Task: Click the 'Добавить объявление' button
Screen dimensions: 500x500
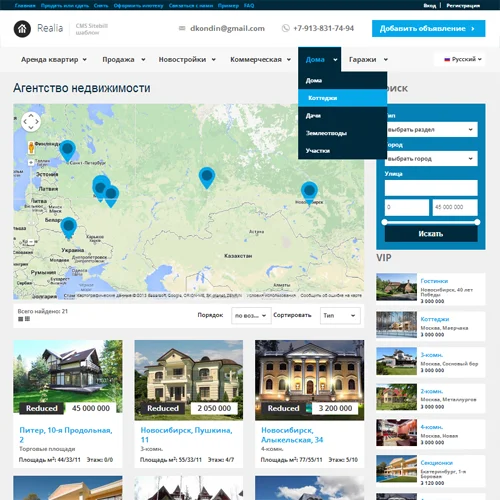Action: click(x=428, y=29)
